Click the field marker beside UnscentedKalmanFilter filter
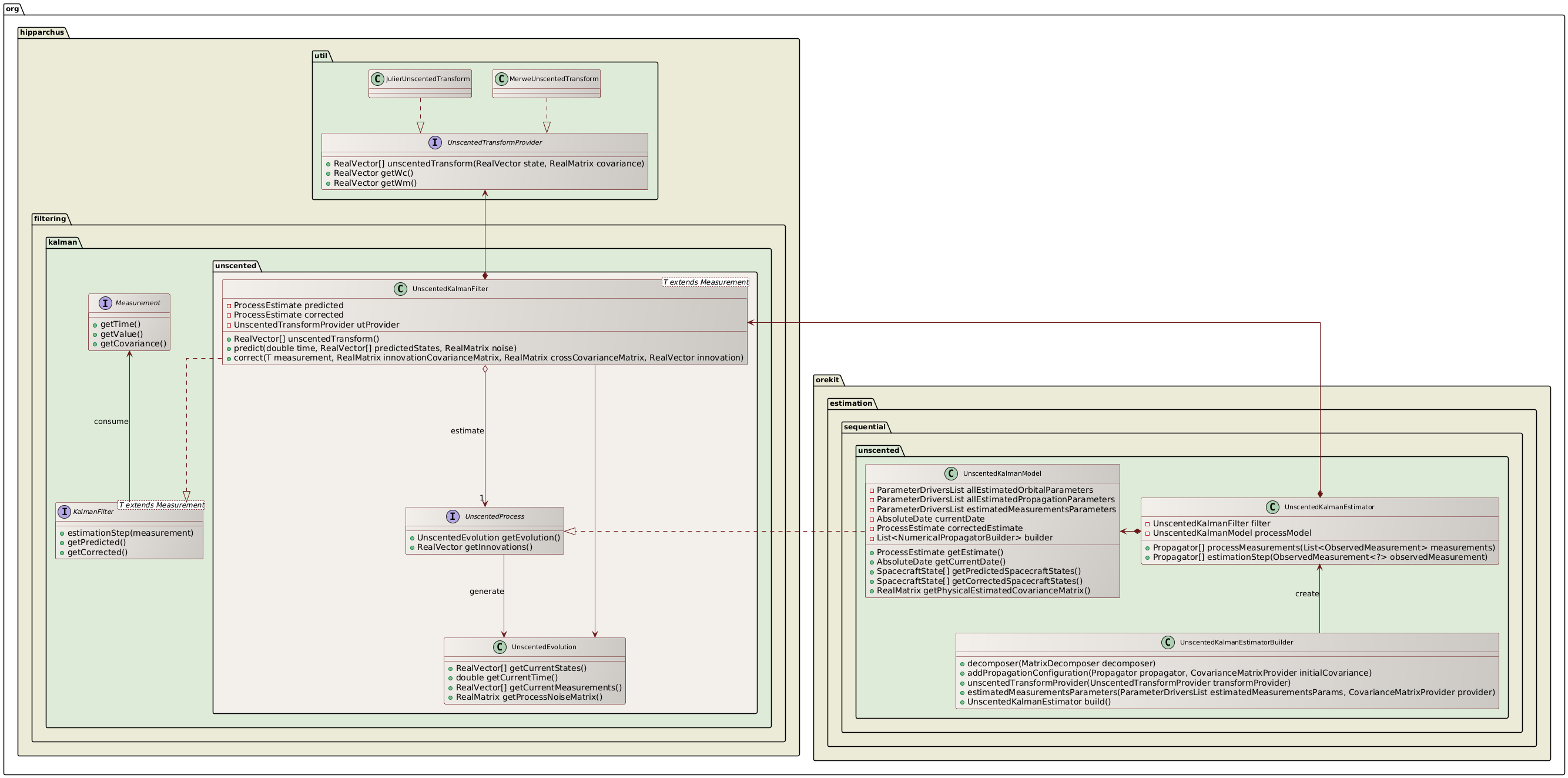This screenshot has height=778, width=1568. [1147, 523]
